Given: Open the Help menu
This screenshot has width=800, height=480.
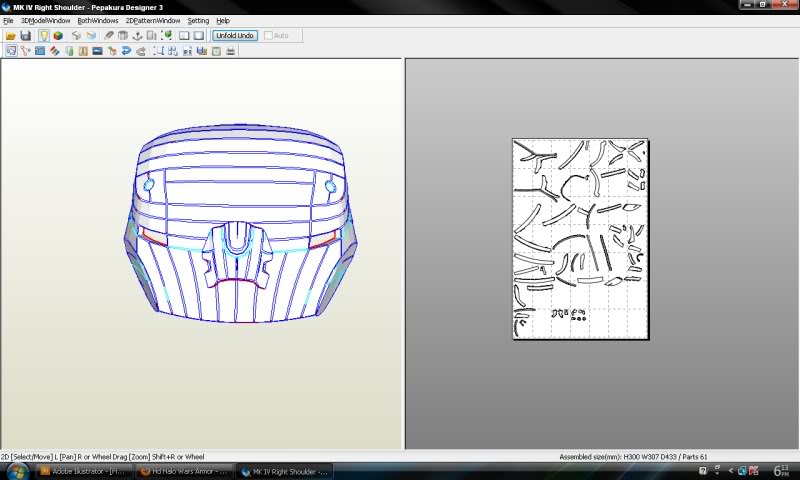Looking at the screenshot, I should [223, 20].
